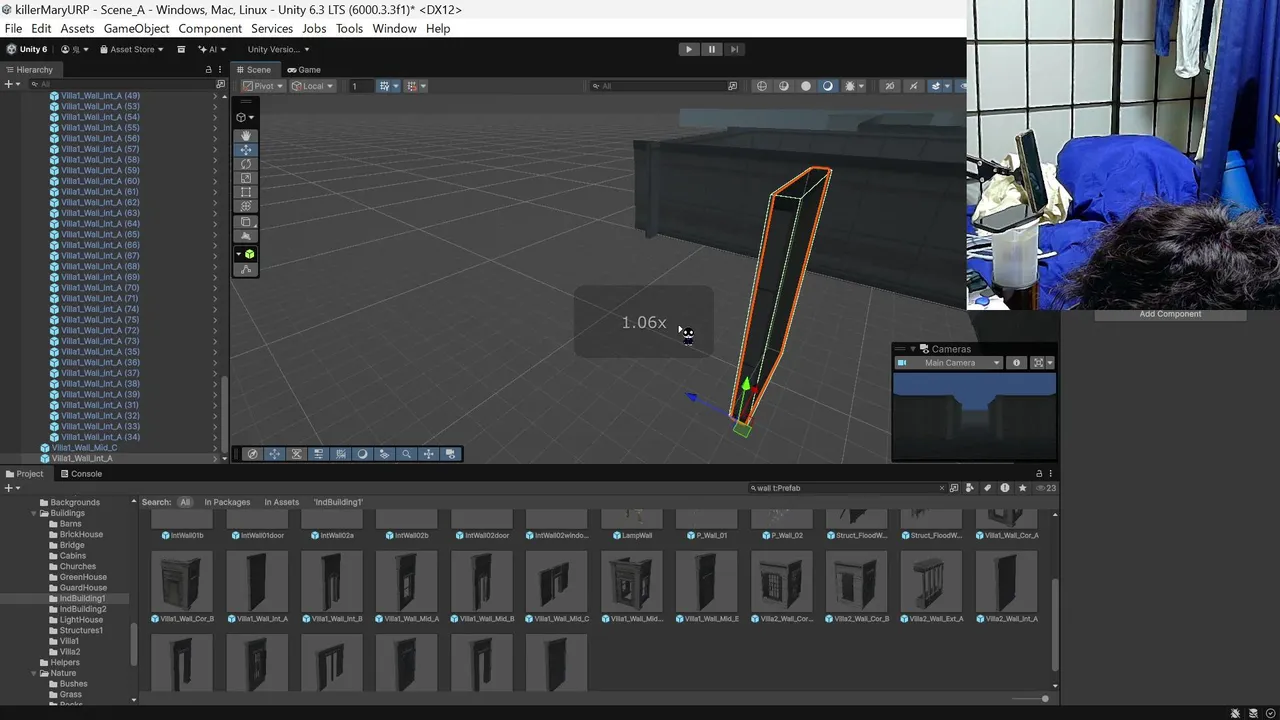Select the Rotate tool in scene tools
The image size is (1280, 720).
point(246,164)
